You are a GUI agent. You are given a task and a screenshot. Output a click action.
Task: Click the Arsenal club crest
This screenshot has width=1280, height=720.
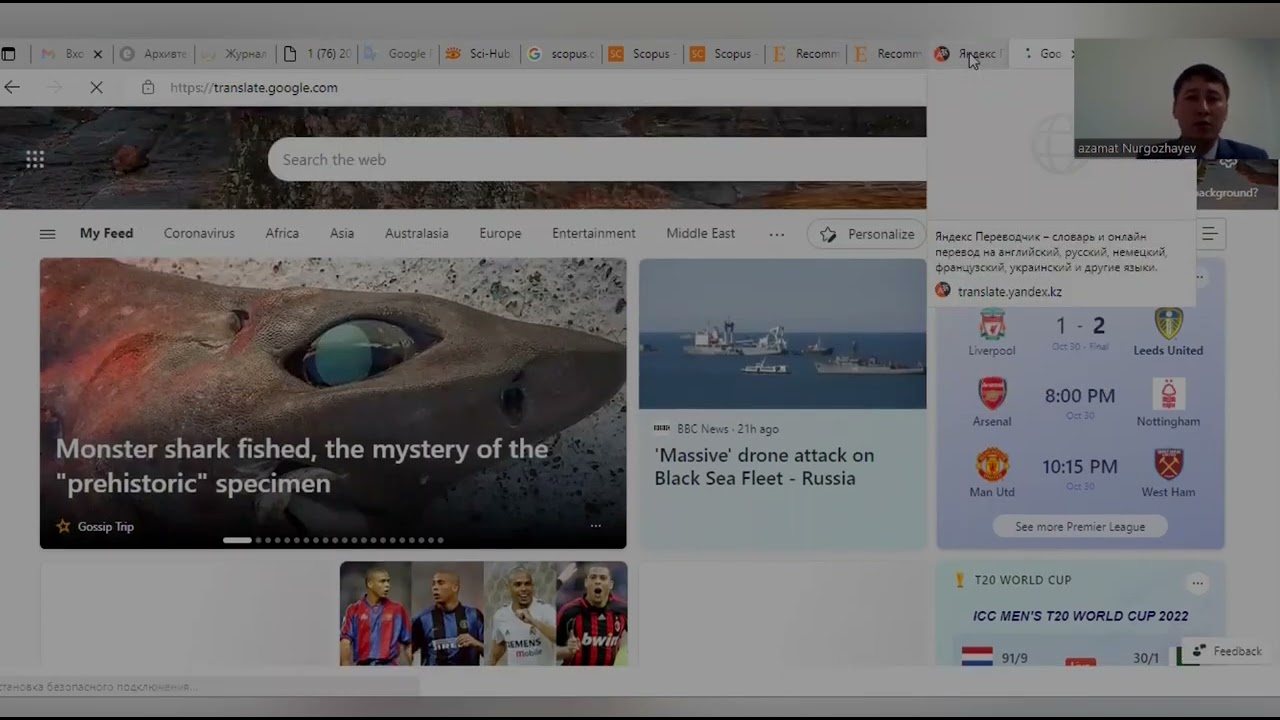(x=992, y=394)
